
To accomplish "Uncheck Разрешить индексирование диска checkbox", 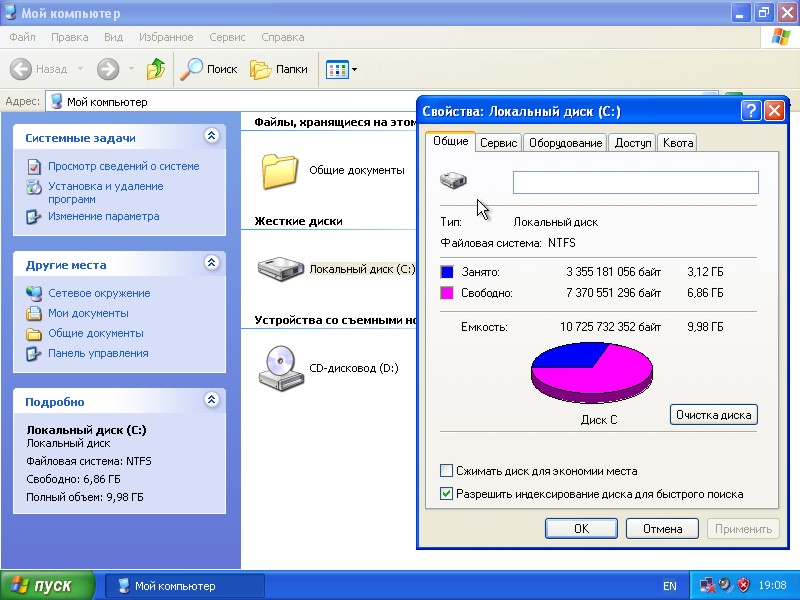I will click(x=446, y=493).
